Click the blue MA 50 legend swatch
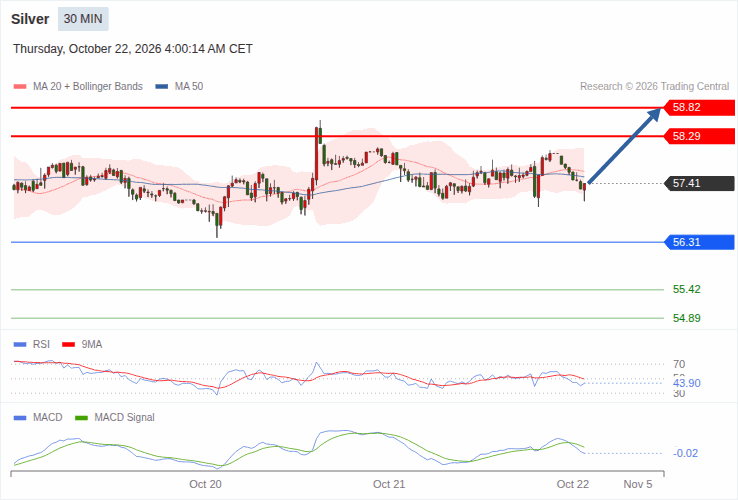The image size is (738, 500). pos(162,87)
